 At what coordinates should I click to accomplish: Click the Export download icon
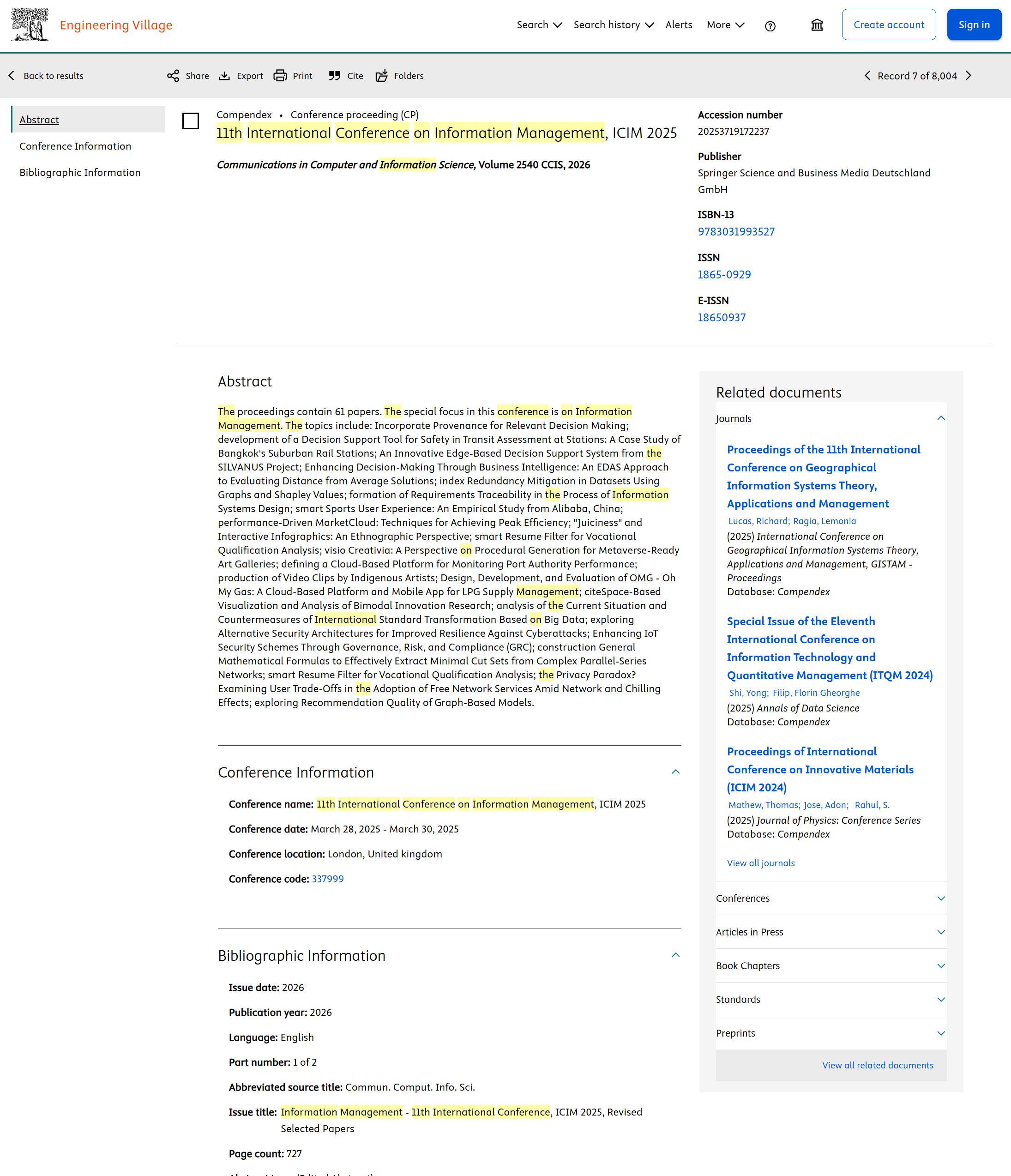tap(225, 75)
